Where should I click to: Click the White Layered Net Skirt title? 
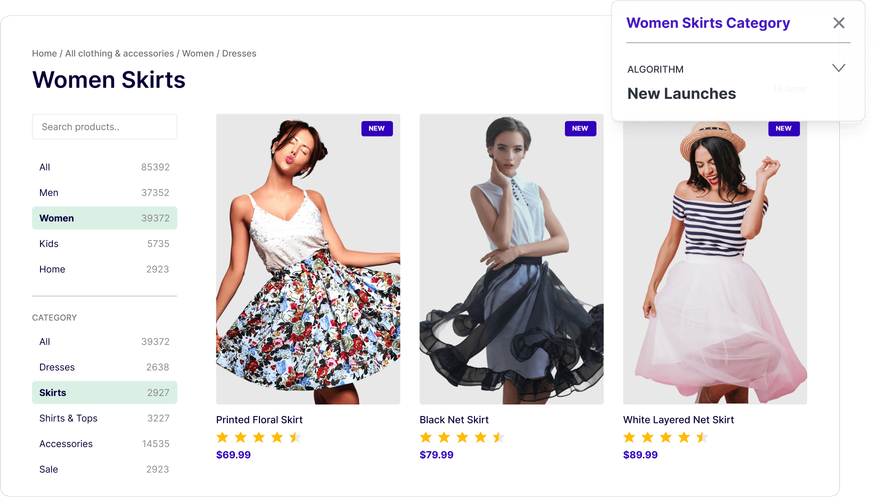click(678, 420)
